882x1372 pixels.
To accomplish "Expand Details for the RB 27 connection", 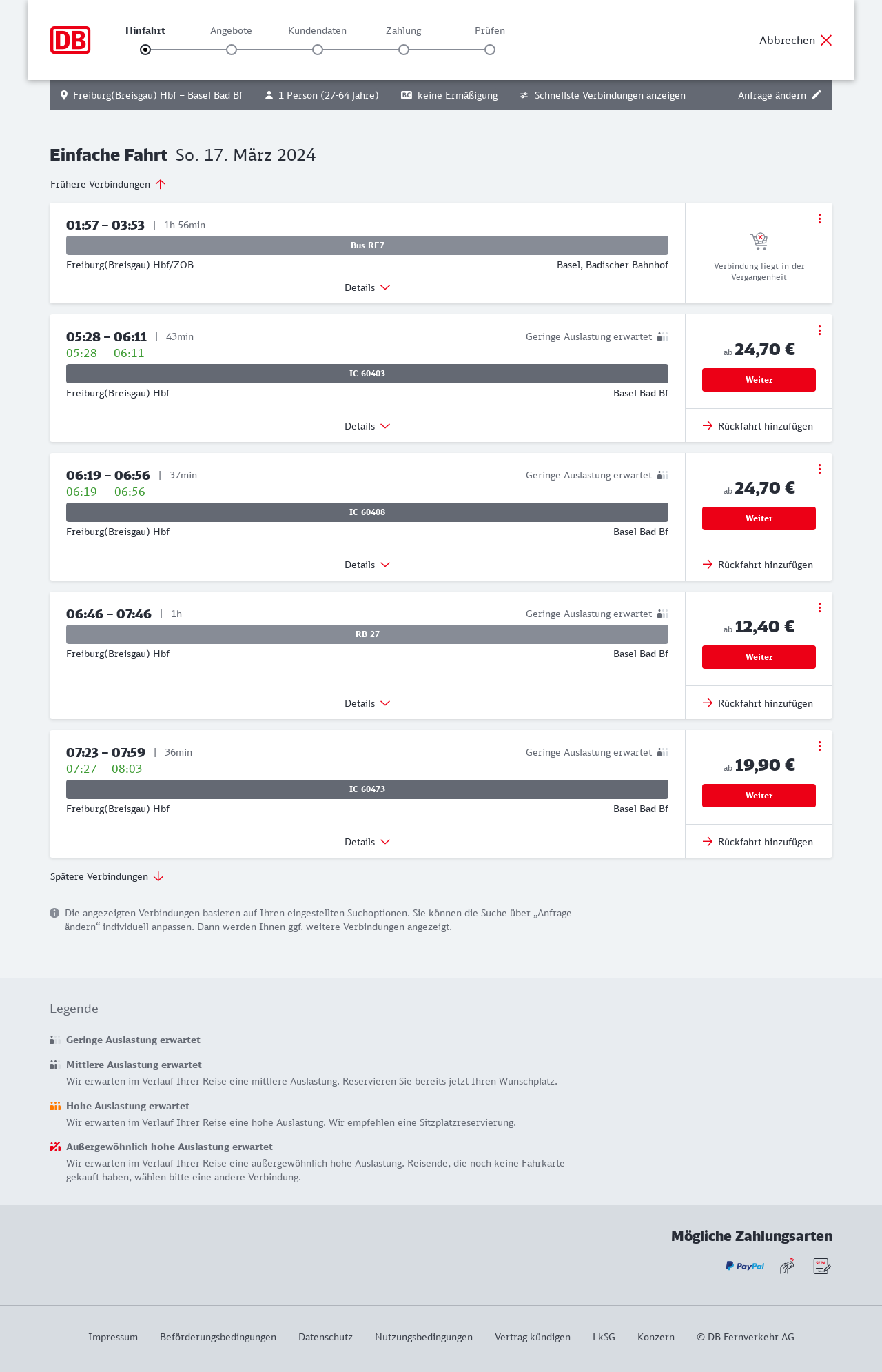I will tap(367, 703).
